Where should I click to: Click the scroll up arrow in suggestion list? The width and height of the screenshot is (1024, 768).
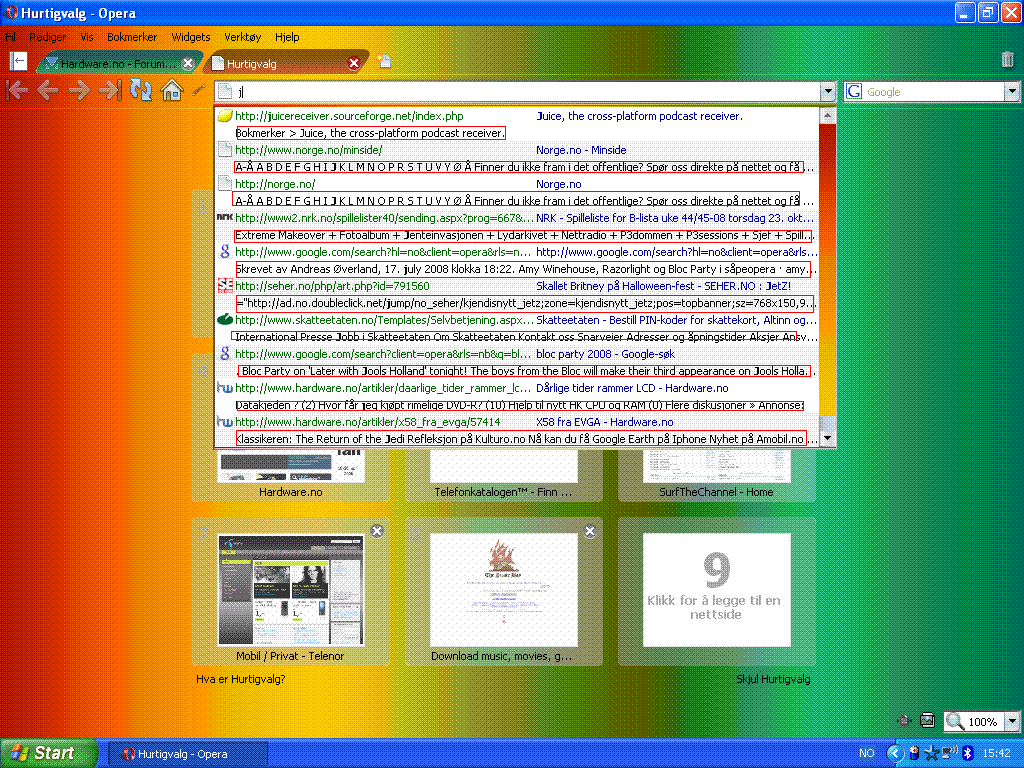pyautogui.click(x=827, y=116)
